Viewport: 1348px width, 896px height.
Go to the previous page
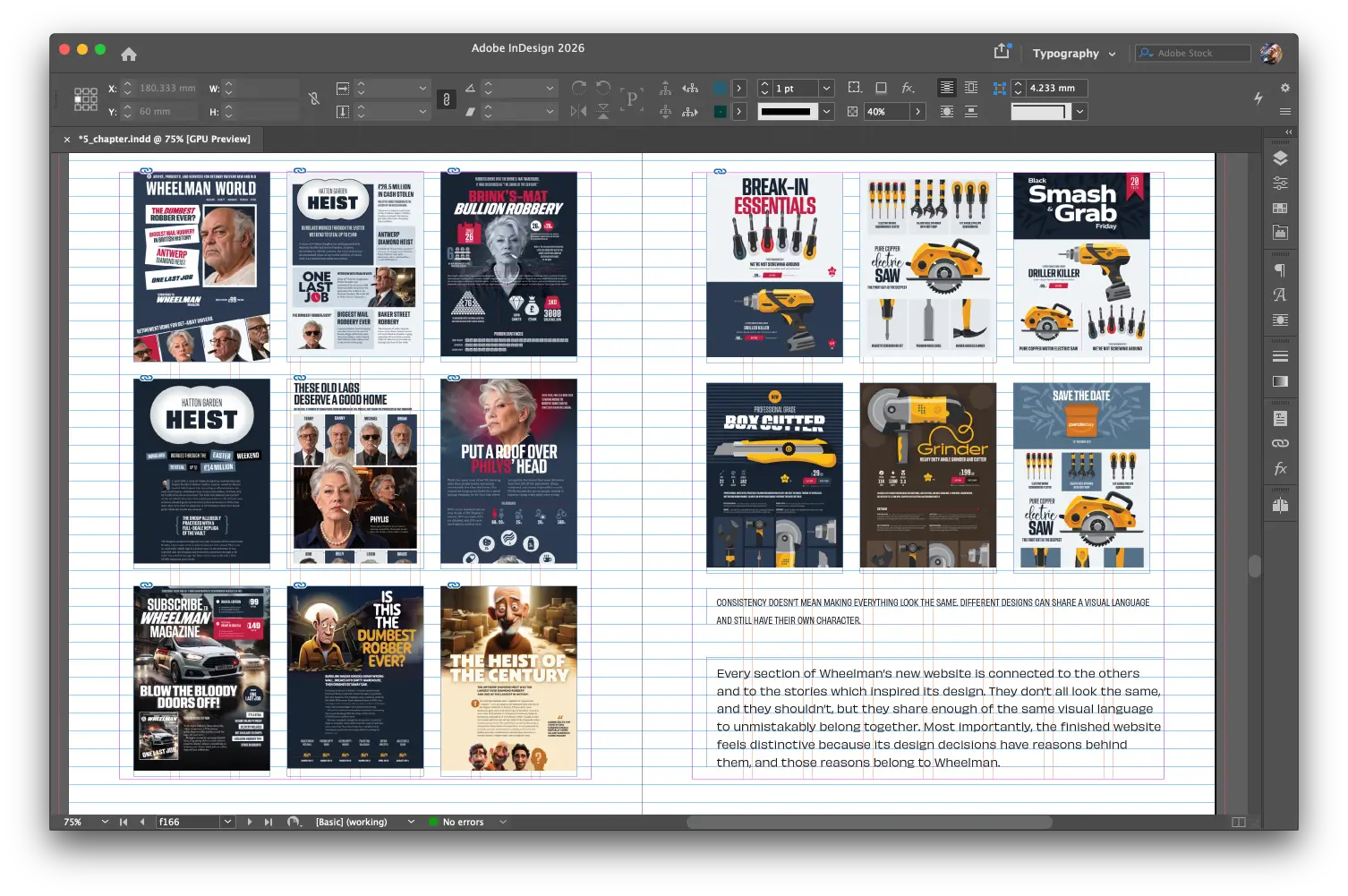tap(141, 822)
